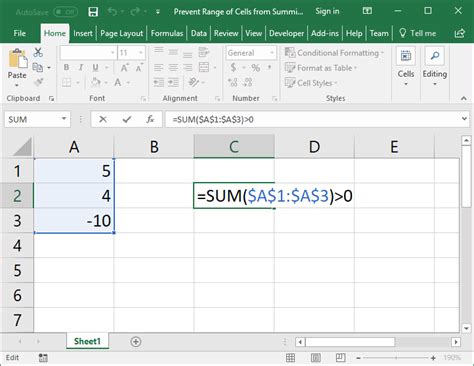Open Cell Styles menu

(x=311, y=83)
